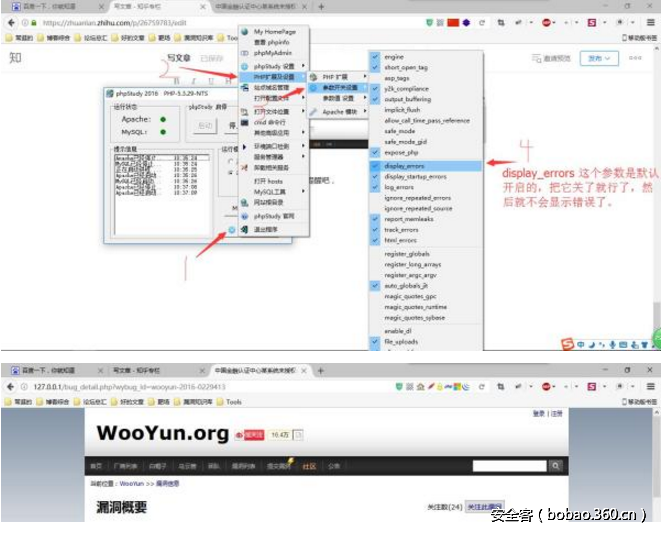The width and height of the screenshot is (661, 533).
Task: Click the cmd terminal icon in menu
Action: pos(245,122)
